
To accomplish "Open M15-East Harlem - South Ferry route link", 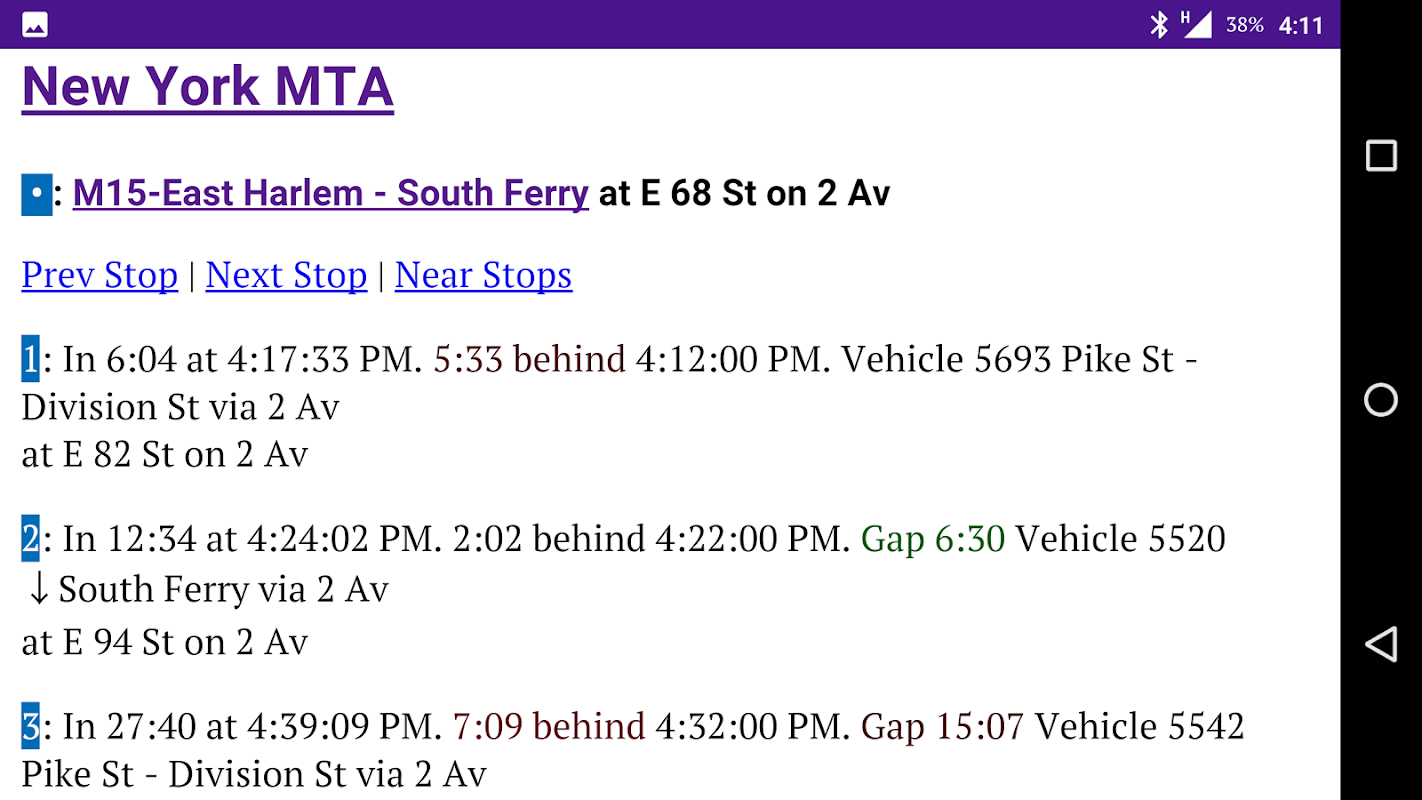I will point(331,193).
